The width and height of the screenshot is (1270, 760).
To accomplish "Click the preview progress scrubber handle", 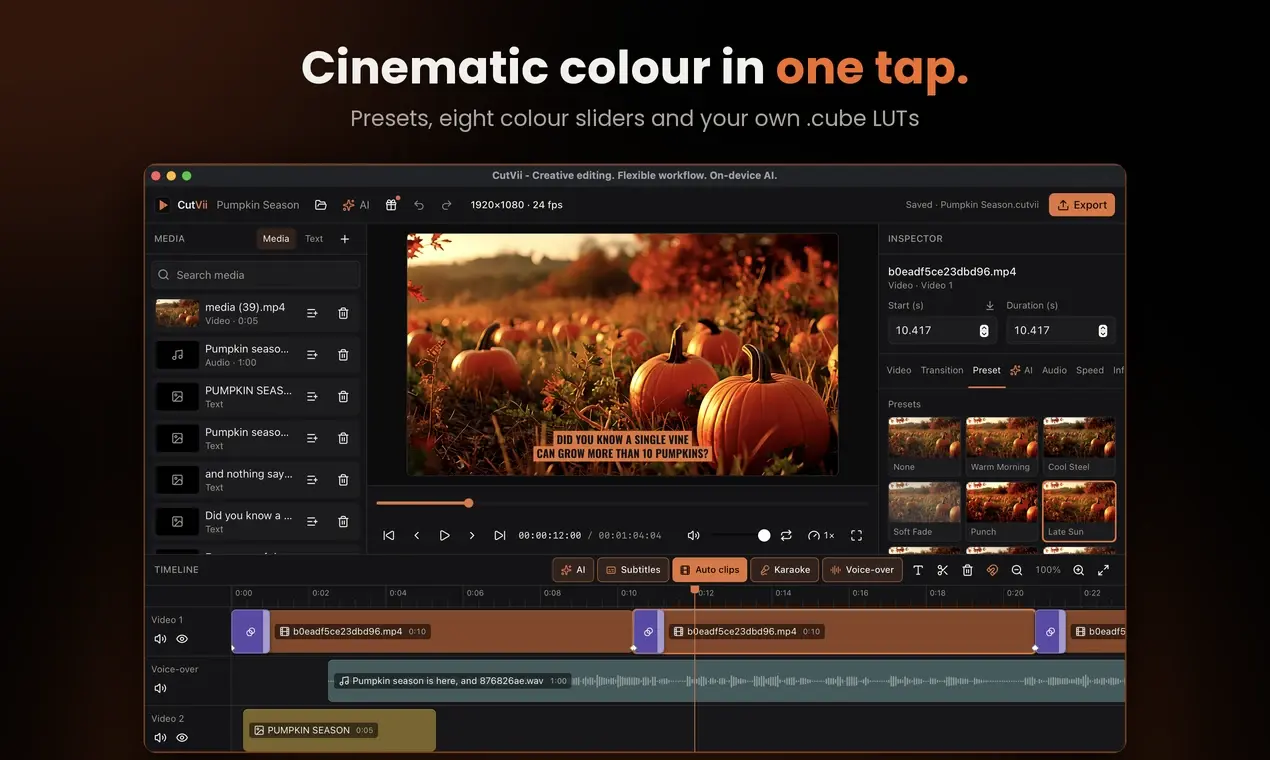I will point(469,503).
